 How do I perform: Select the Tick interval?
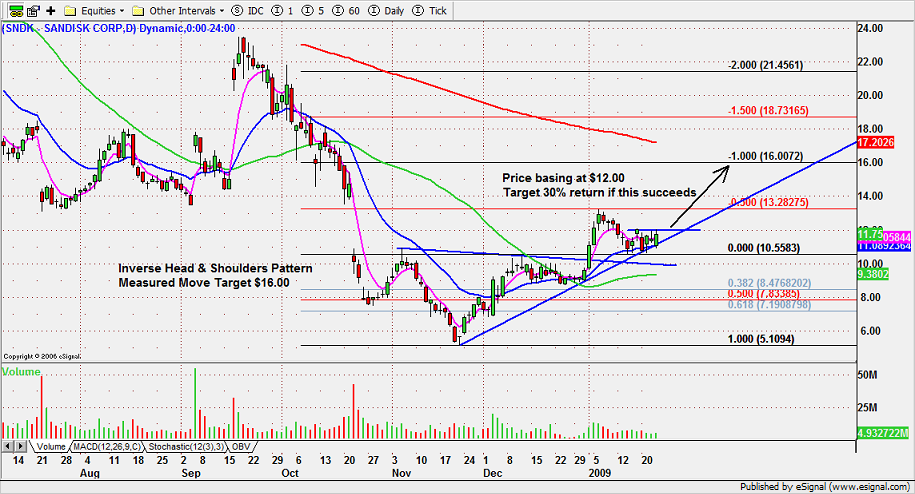point(438,10)
